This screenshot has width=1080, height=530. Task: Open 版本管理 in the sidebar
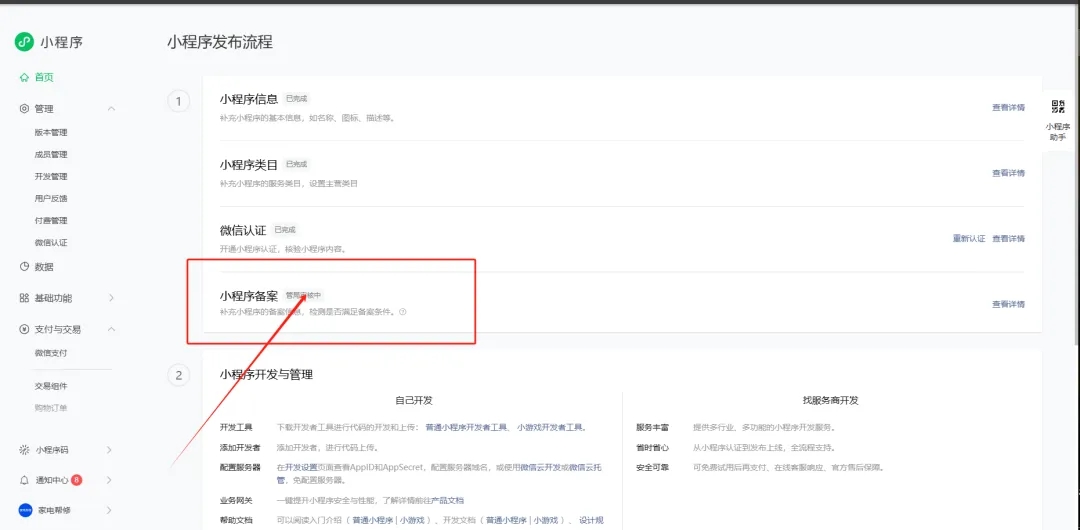click(x=51, y=132)
